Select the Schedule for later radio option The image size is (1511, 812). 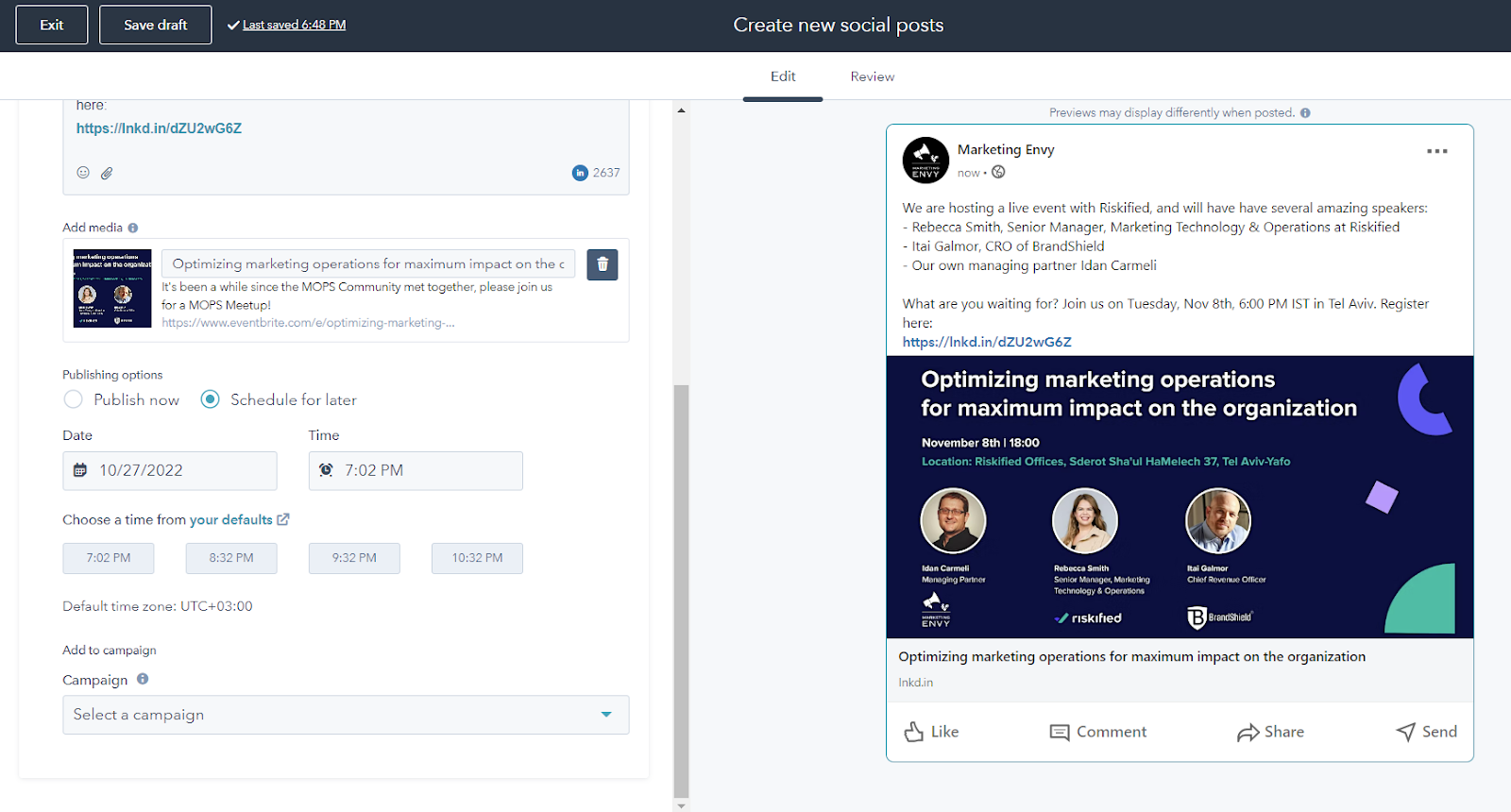(211, 399)
